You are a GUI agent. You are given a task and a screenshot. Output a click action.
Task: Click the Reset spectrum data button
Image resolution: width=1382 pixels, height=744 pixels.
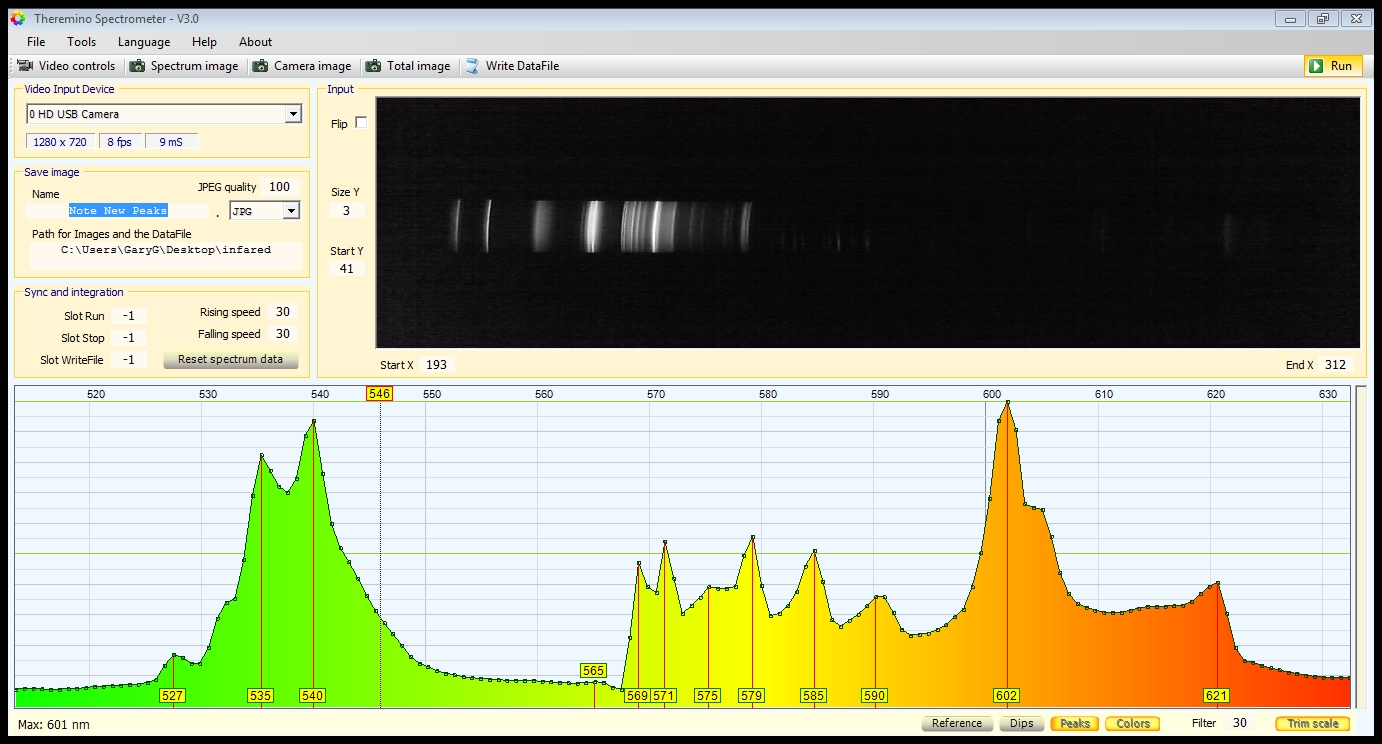coord(230,360)
